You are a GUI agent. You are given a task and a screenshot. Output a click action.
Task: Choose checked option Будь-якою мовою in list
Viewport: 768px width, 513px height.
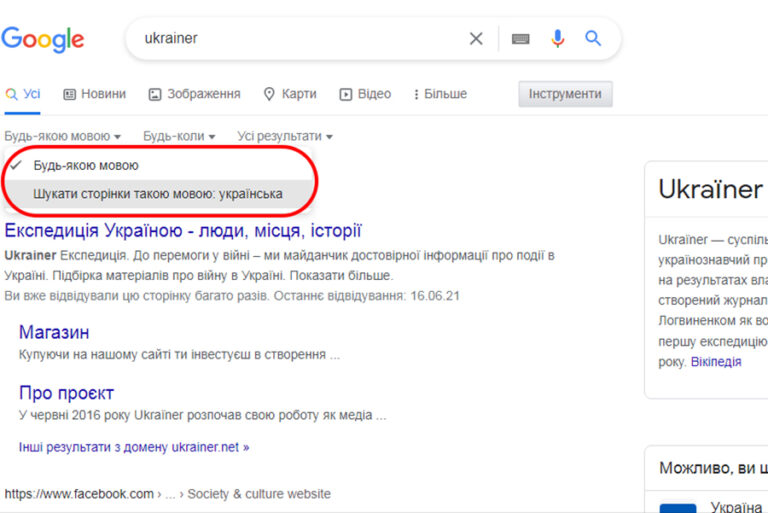click(x=158, y=166)
